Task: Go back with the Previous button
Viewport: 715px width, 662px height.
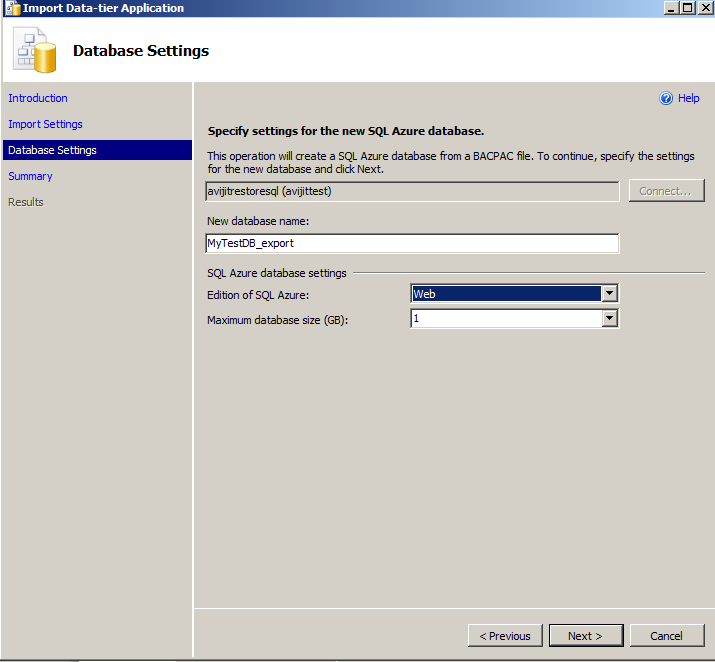Action: [x=505, y=636]
